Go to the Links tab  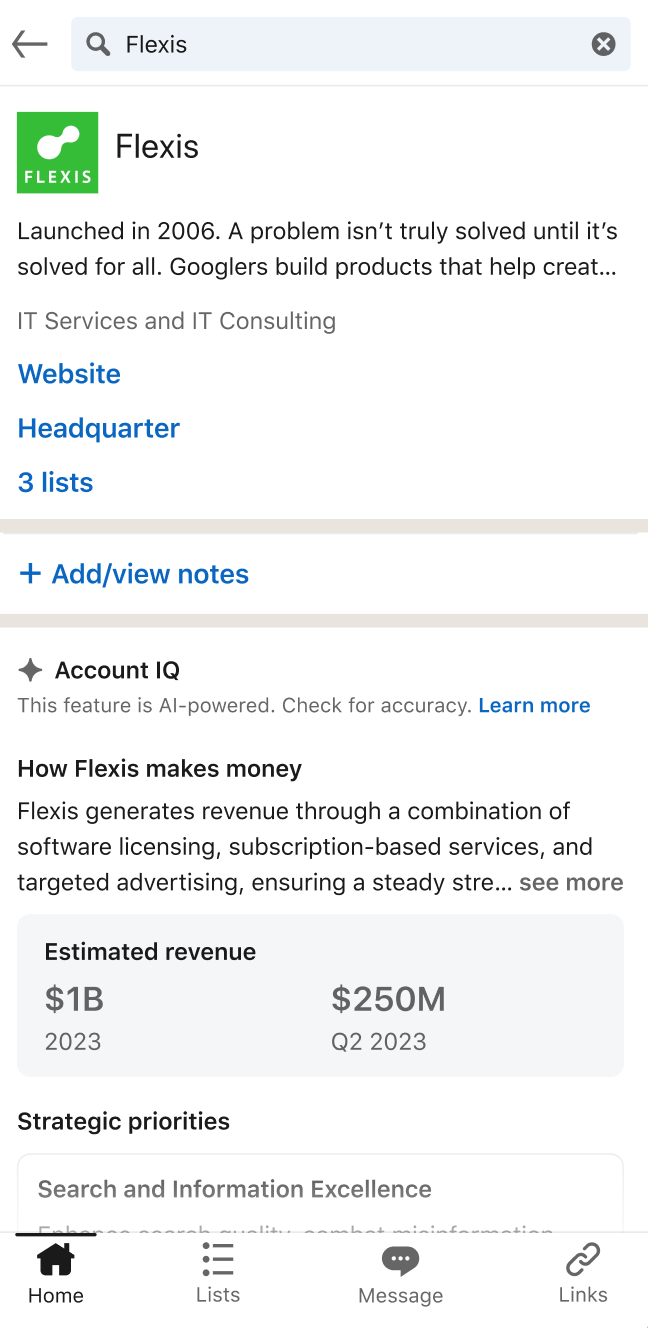(x=583, y=1272)
